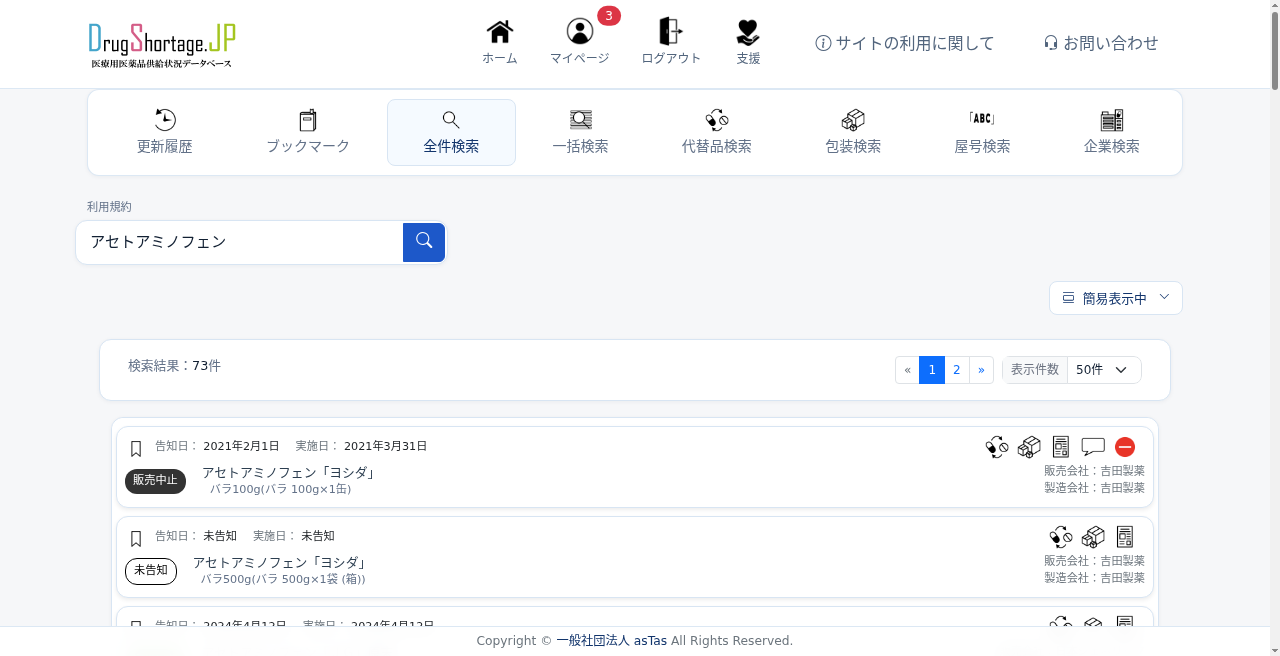Screen dimensions: 1280x656
Task: Open サイトの利用に関して info link
Action: (905, 43)
